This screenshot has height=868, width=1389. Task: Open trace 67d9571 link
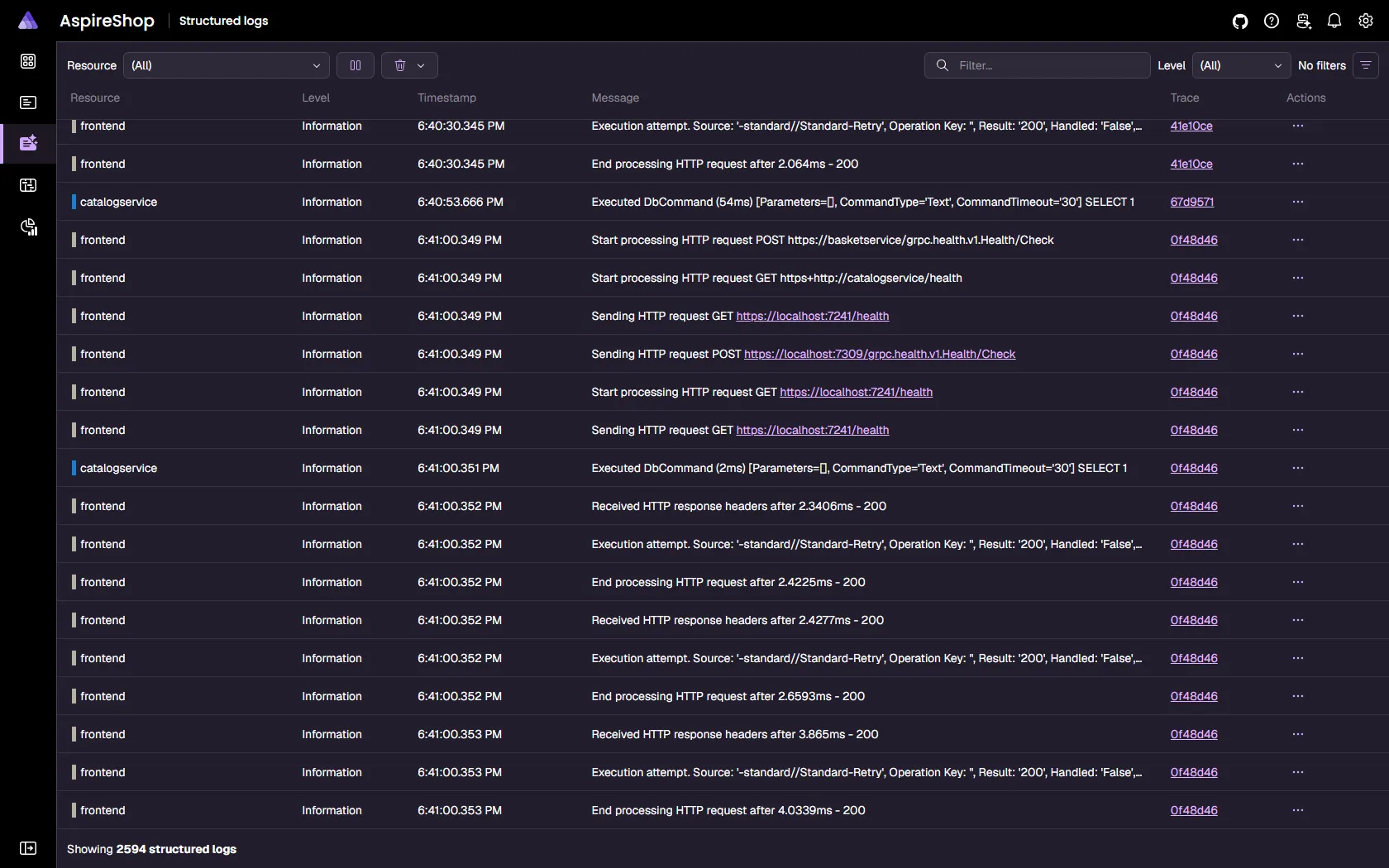tap(1192, 202)
